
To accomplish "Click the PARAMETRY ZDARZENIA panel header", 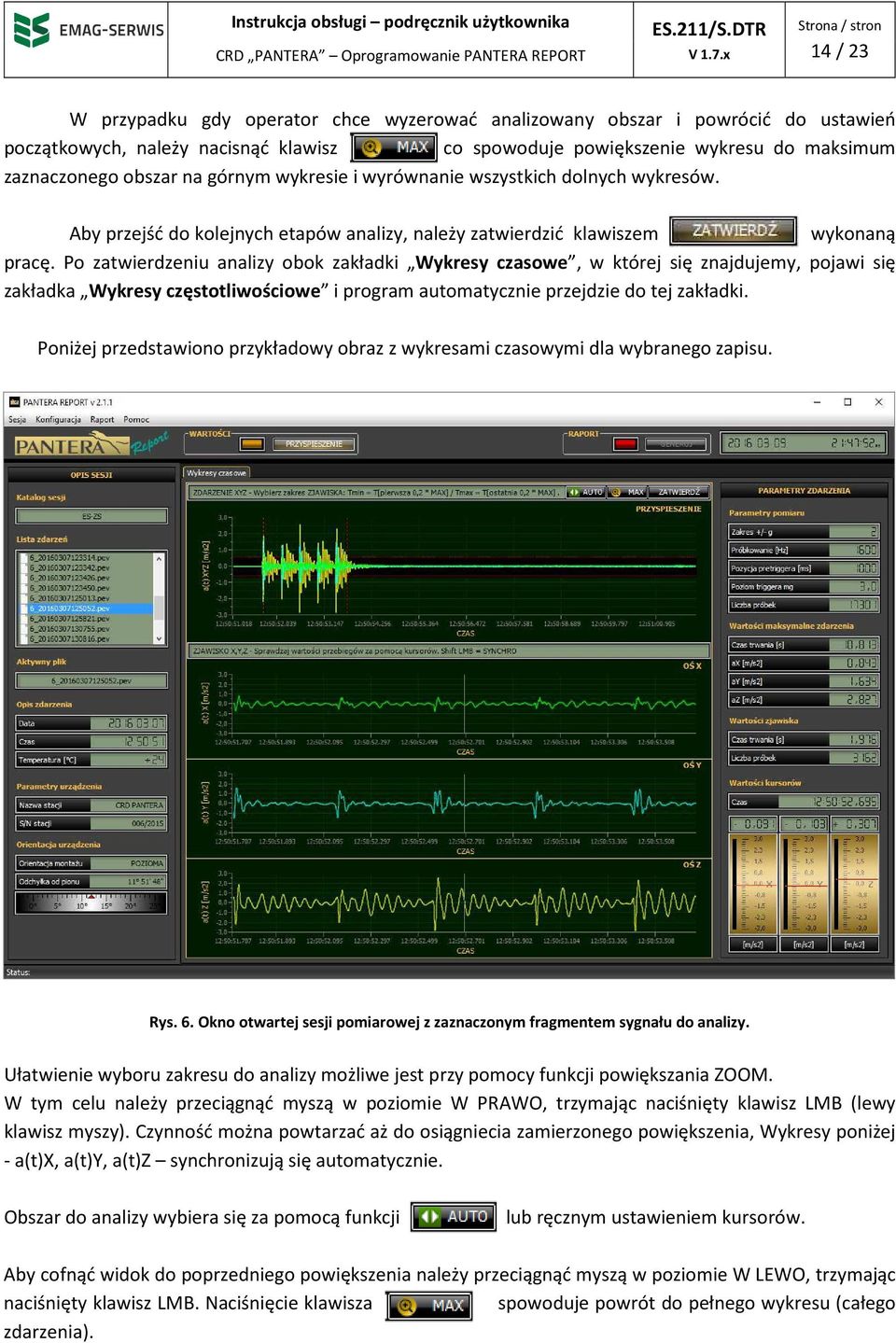I will tap(804, 491).
